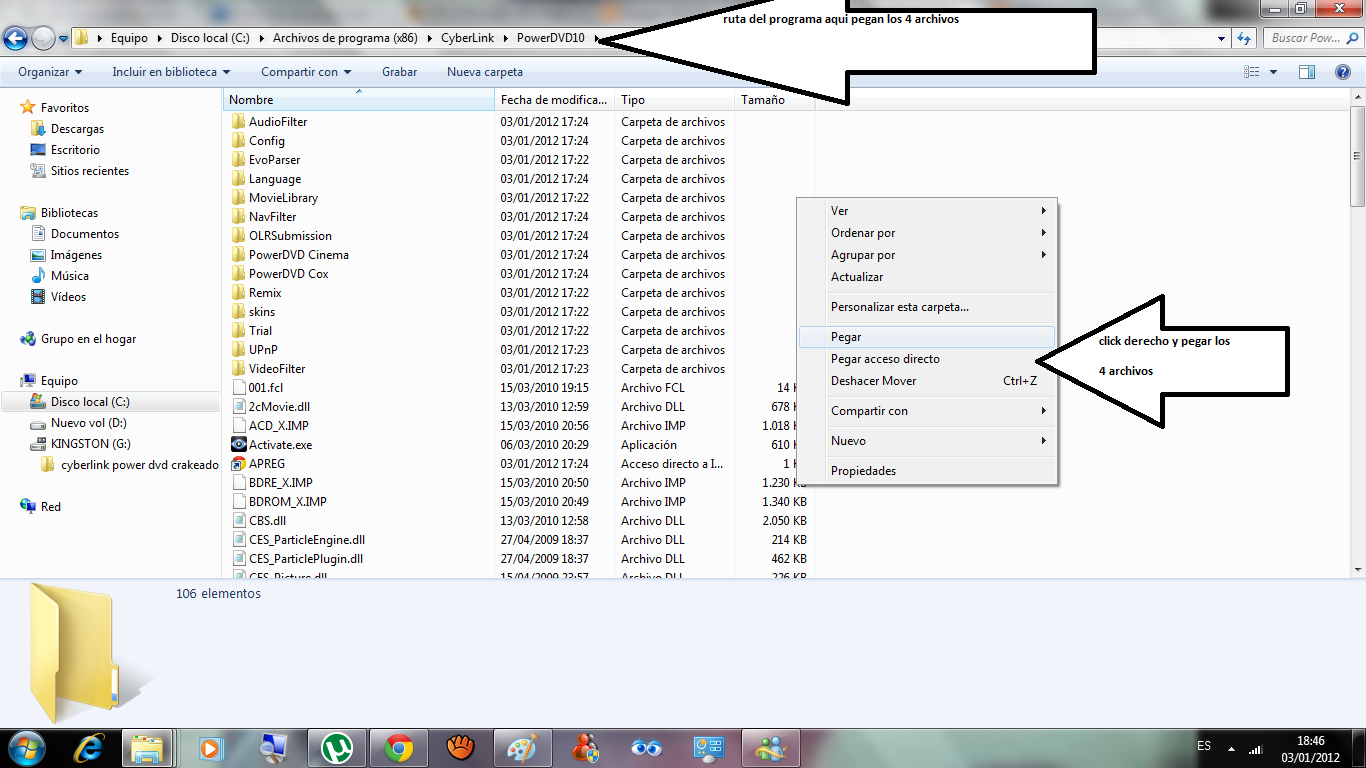The width and height of the screenshot is (1366, 768).
Task: Open the Windows Start button
Action: pos(25,747)
